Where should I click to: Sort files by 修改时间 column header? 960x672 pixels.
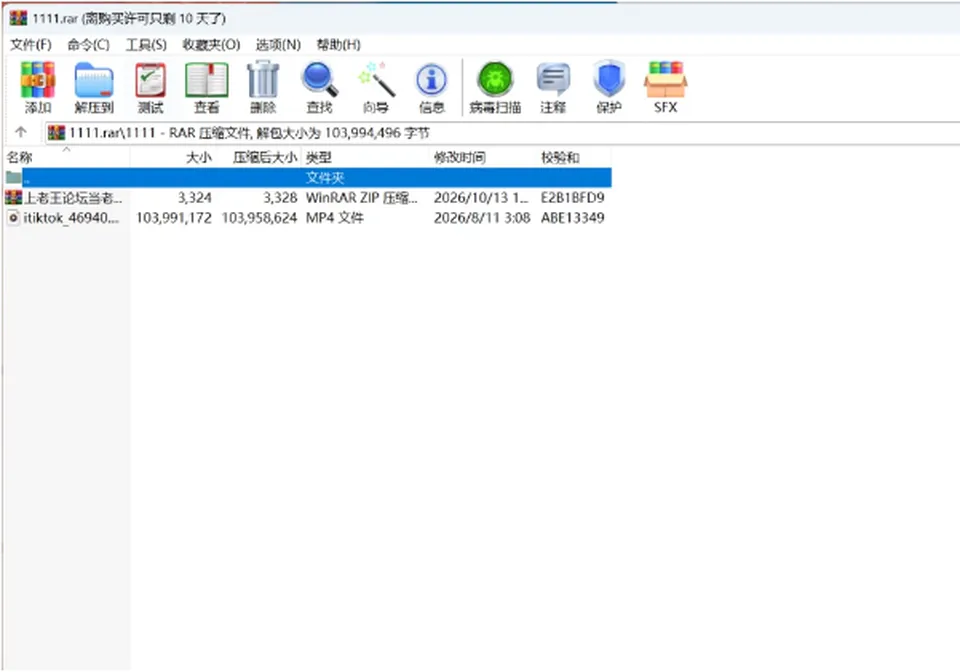tap(483, 157)
